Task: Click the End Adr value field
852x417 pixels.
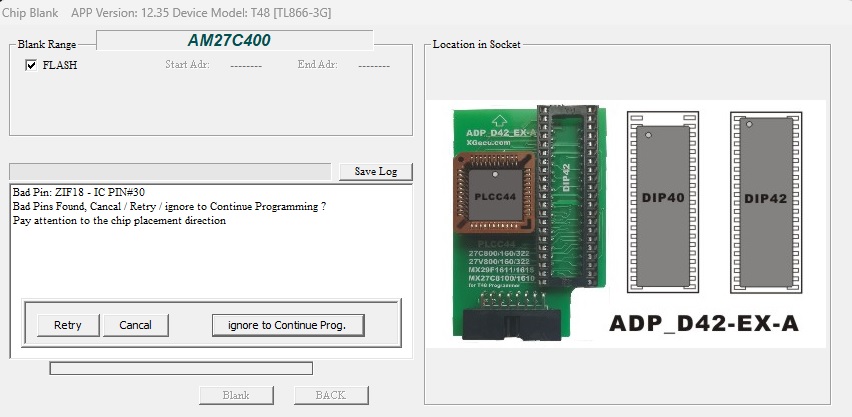Action: click(373, 65)
